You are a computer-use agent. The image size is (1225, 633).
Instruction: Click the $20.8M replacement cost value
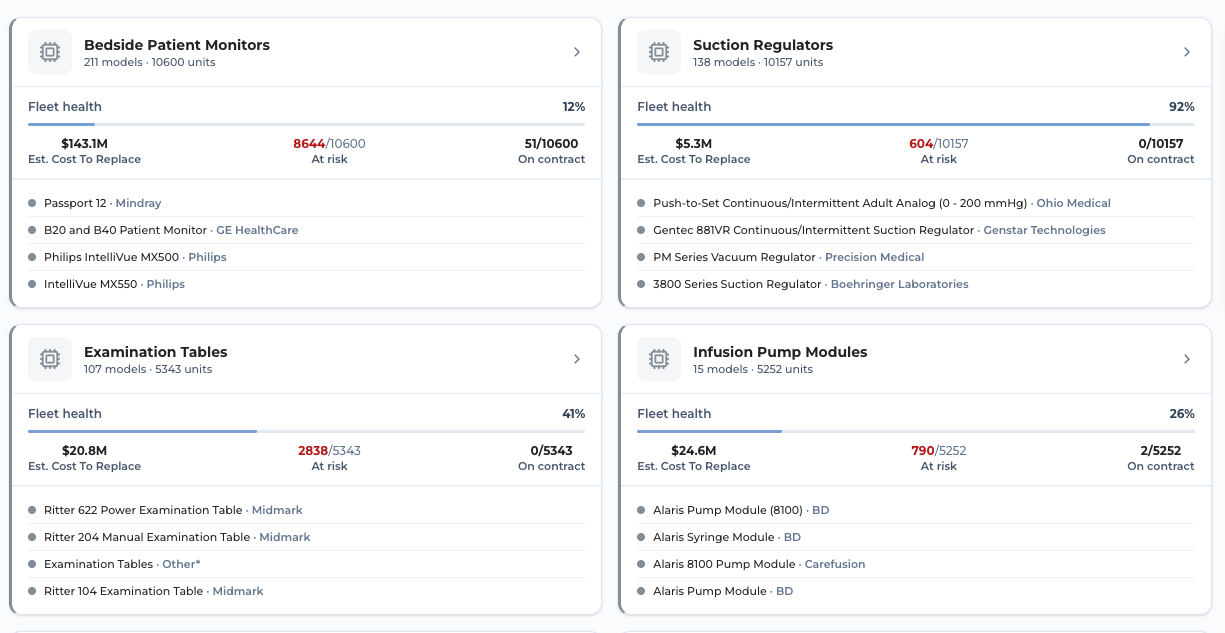(84, 451)
